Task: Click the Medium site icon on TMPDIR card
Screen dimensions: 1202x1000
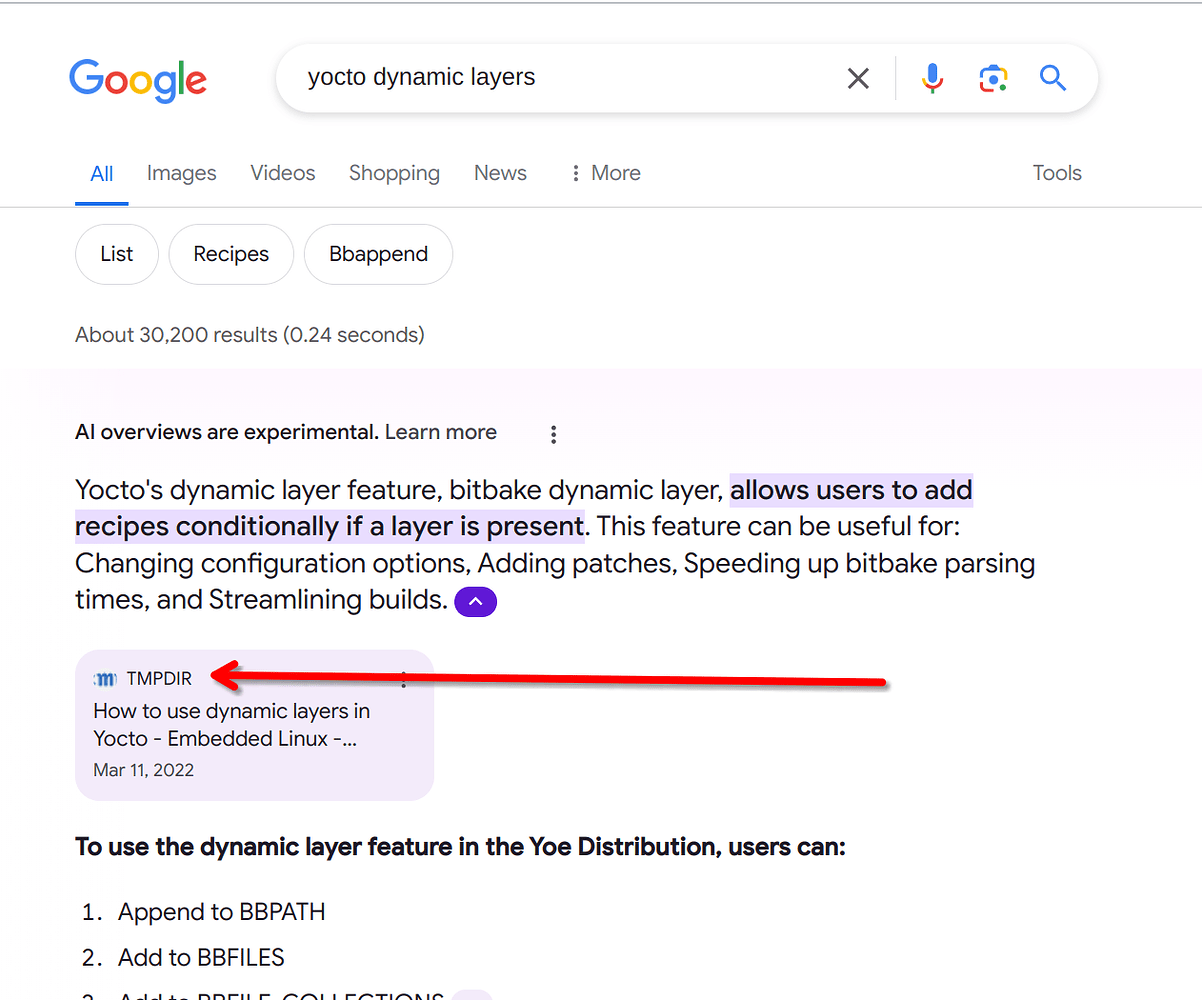Action: click(105, 679)
